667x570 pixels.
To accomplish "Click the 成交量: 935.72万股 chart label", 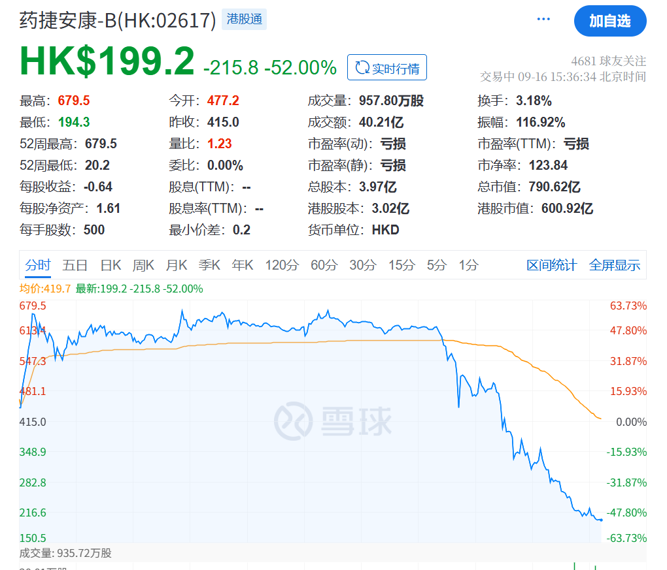I will pos(66,553).
